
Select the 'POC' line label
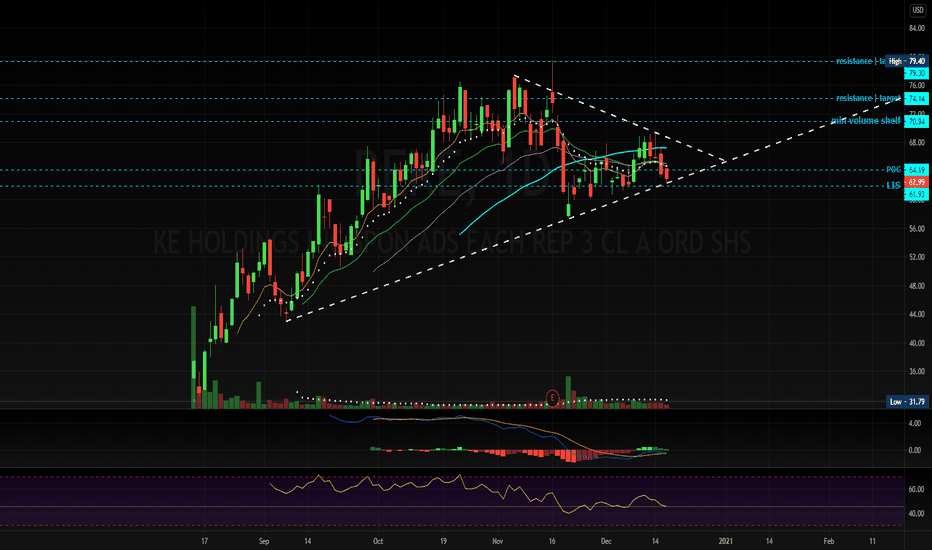pos(893,170)
